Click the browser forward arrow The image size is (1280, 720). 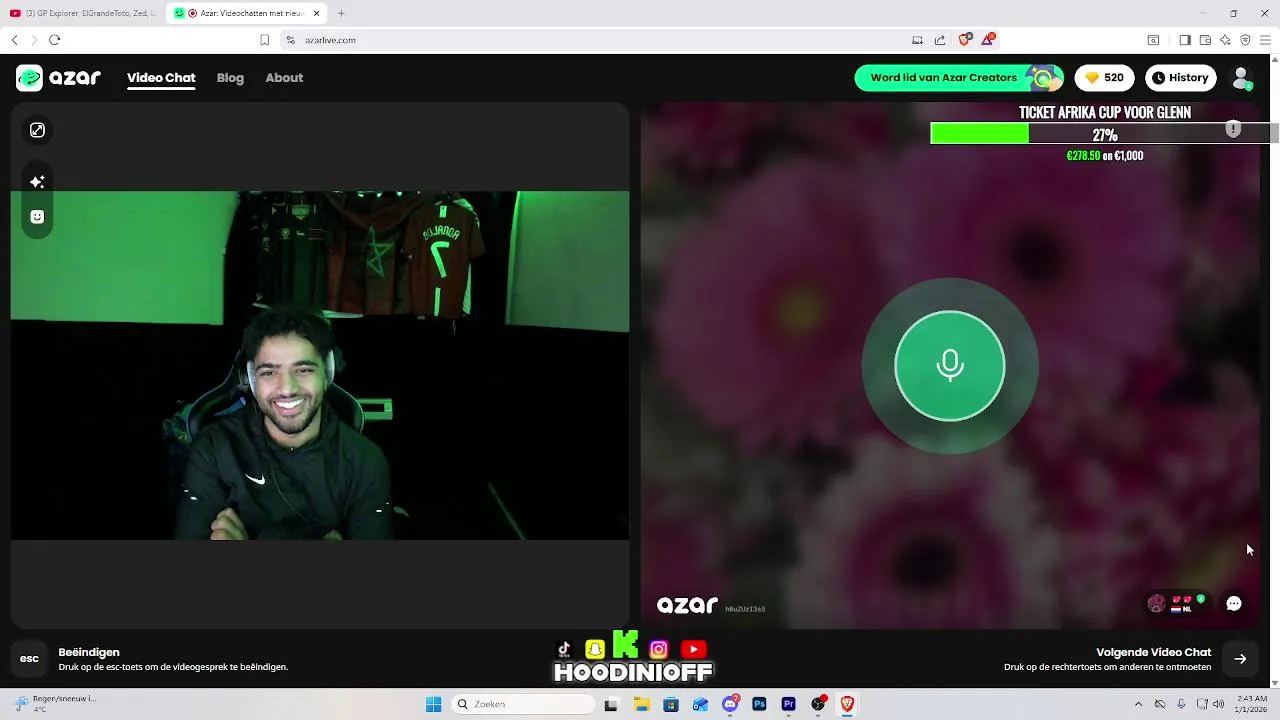point(34,40)
